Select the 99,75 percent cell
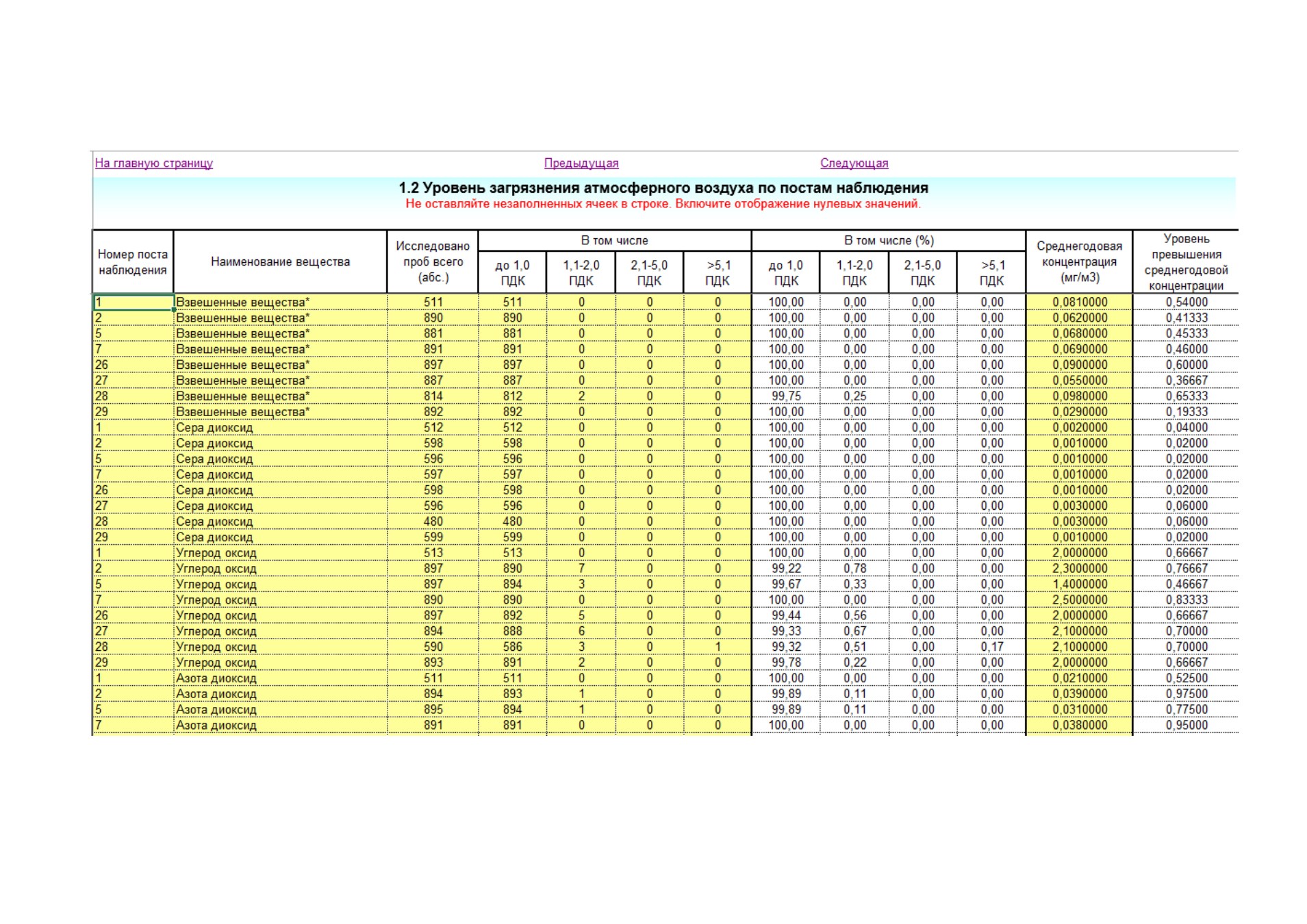 tap(785, 396)
